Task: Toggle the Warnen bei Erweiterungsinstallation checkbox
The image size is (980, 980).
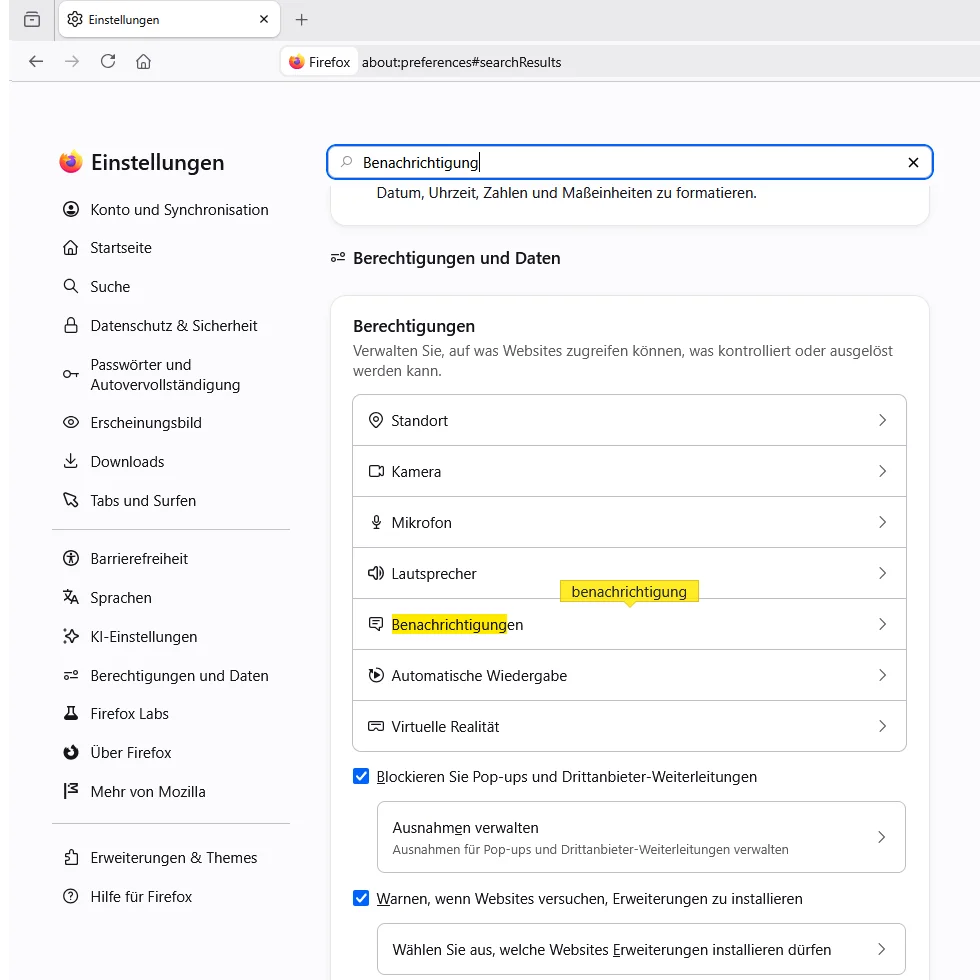Action: pos(361,898)
